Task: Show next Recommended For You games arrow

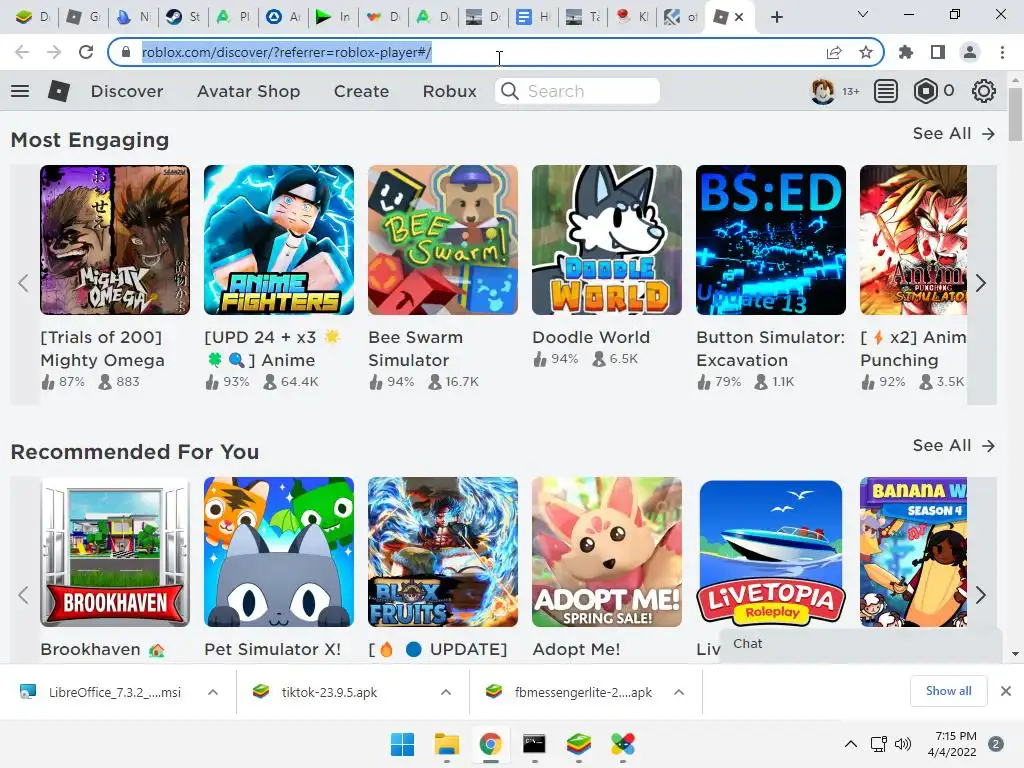Action: click(x=981, y=595)
